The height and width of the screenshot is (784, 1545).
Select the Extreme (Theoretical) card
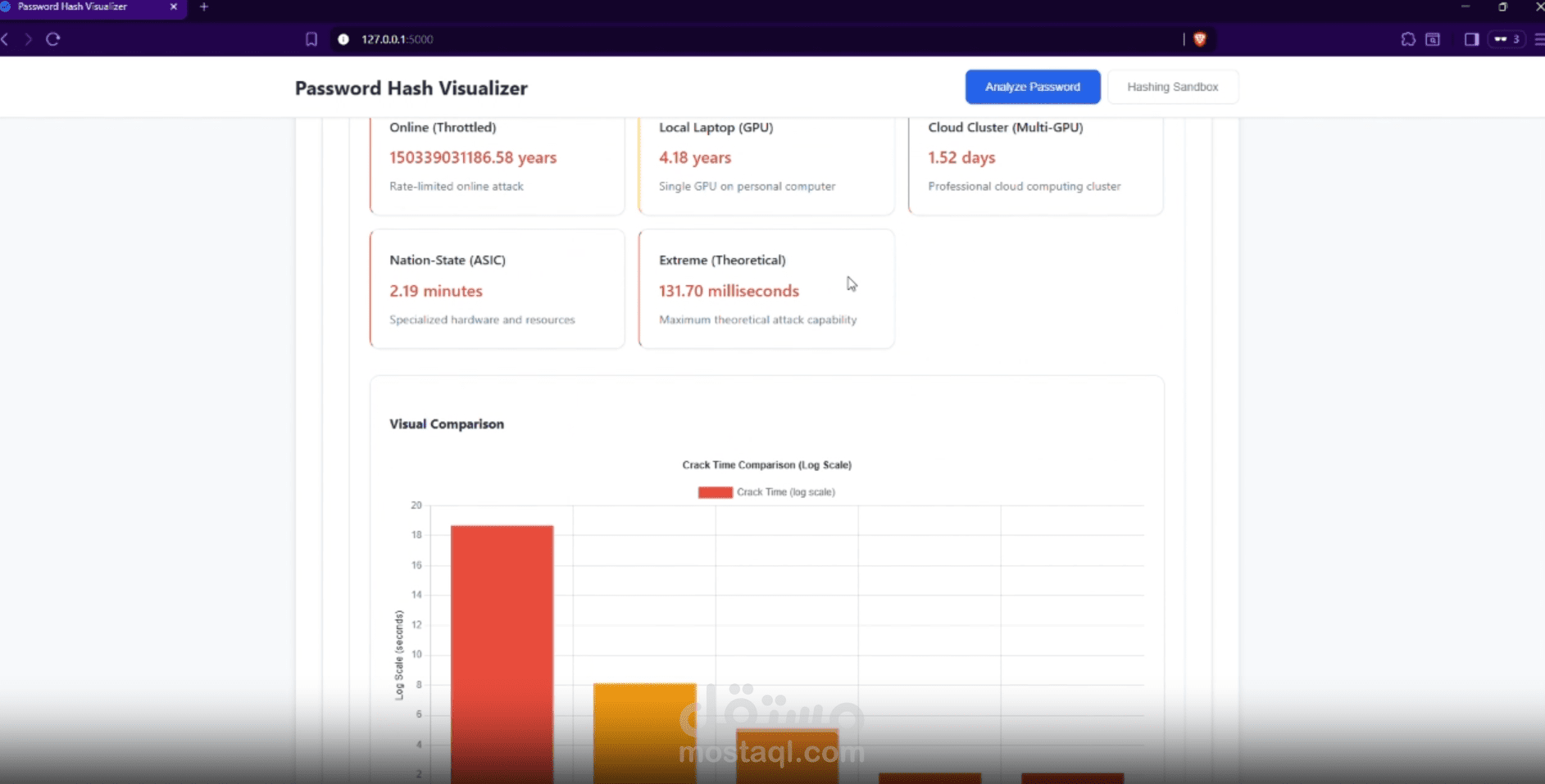point(766,288)
